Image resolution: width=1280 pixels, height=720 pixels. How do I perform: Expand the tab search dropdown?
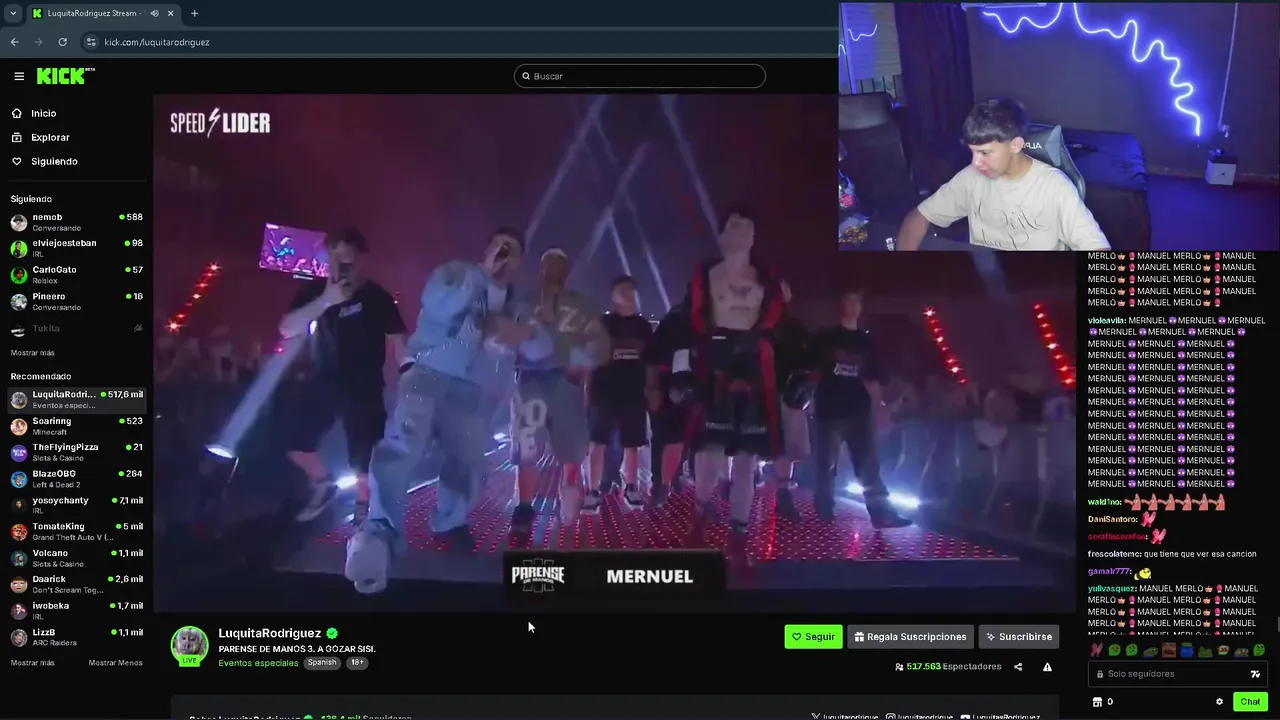[x=12, y=13]
